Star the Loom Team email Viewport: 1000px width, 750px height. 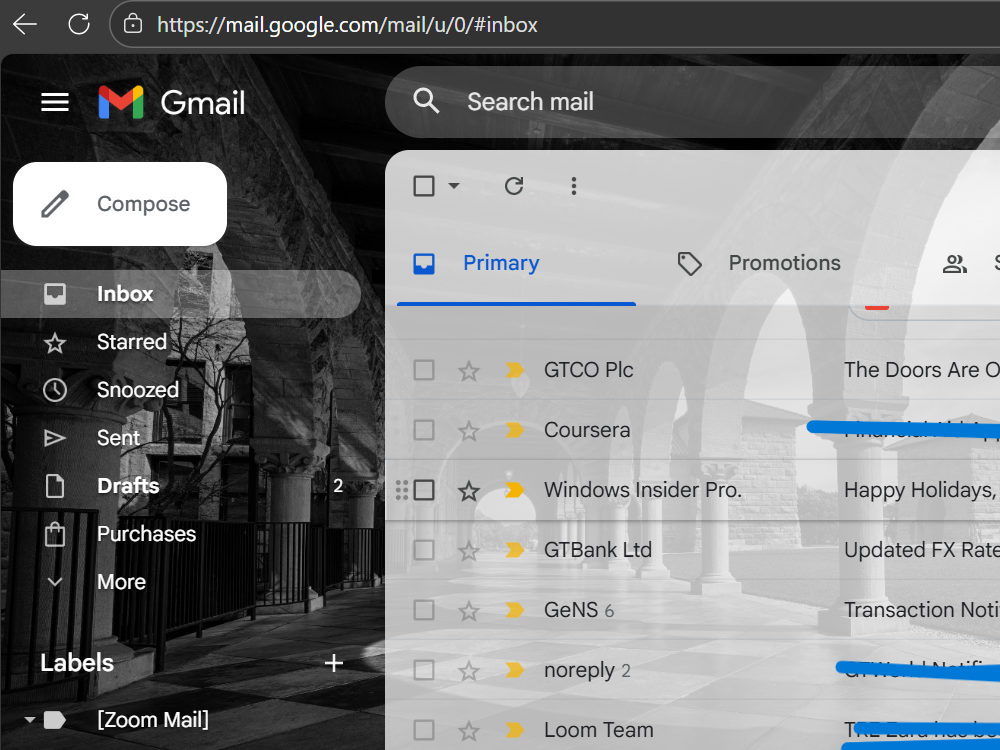pos(469,730)
